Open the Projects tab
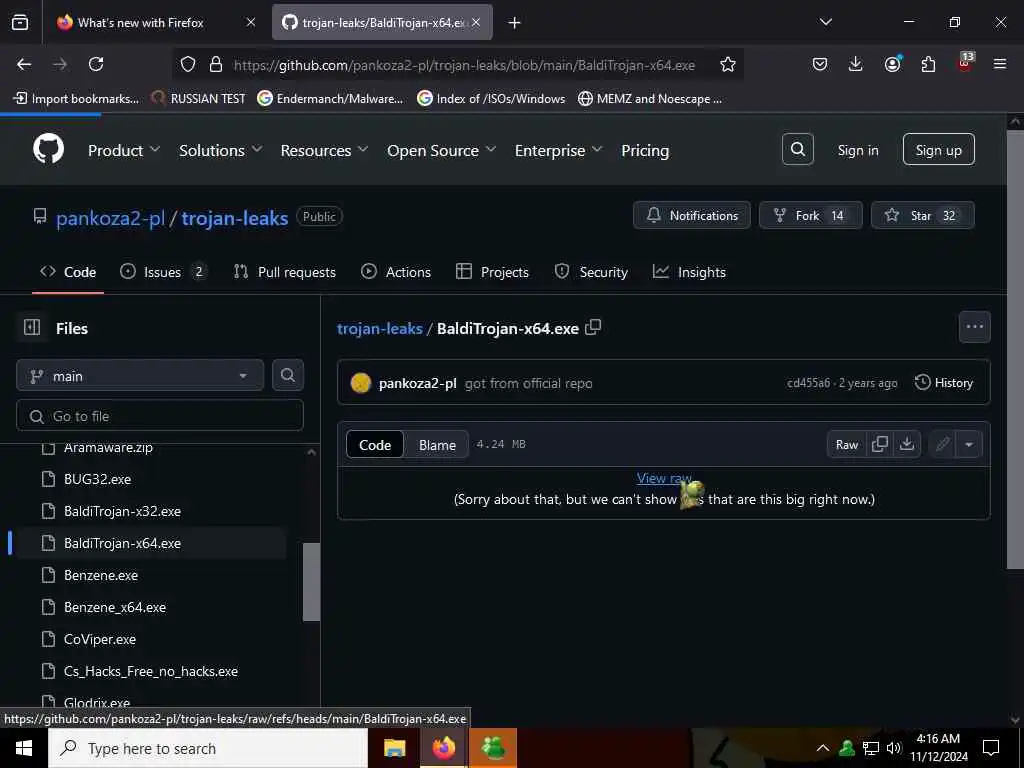Screen dimensions: 1024x768 point(492,272)
